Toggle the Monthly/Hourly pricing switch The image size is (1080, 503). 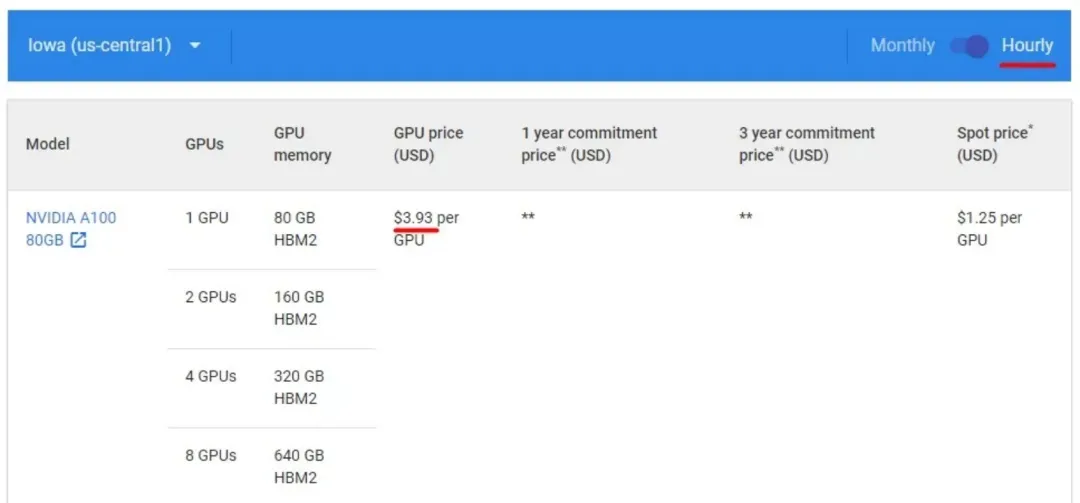969,46
